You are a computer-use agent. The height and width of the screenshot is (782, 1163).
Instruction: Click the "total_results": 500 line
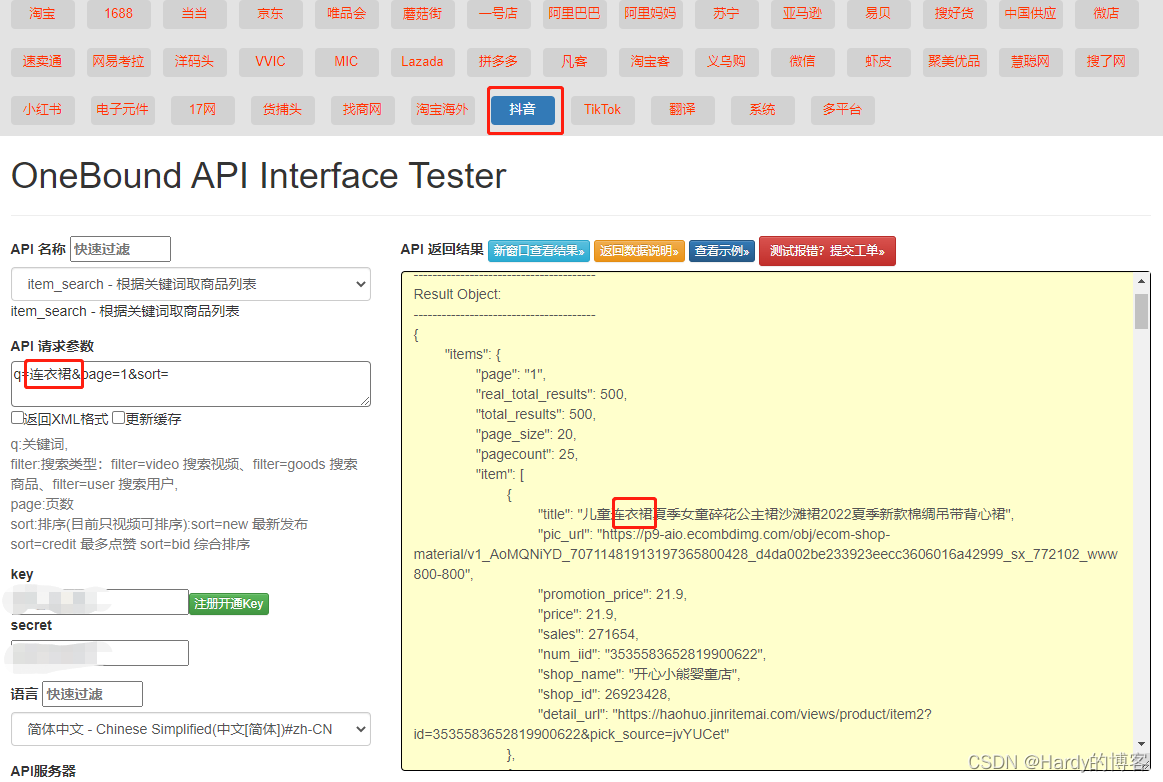(x=536, y=414)
